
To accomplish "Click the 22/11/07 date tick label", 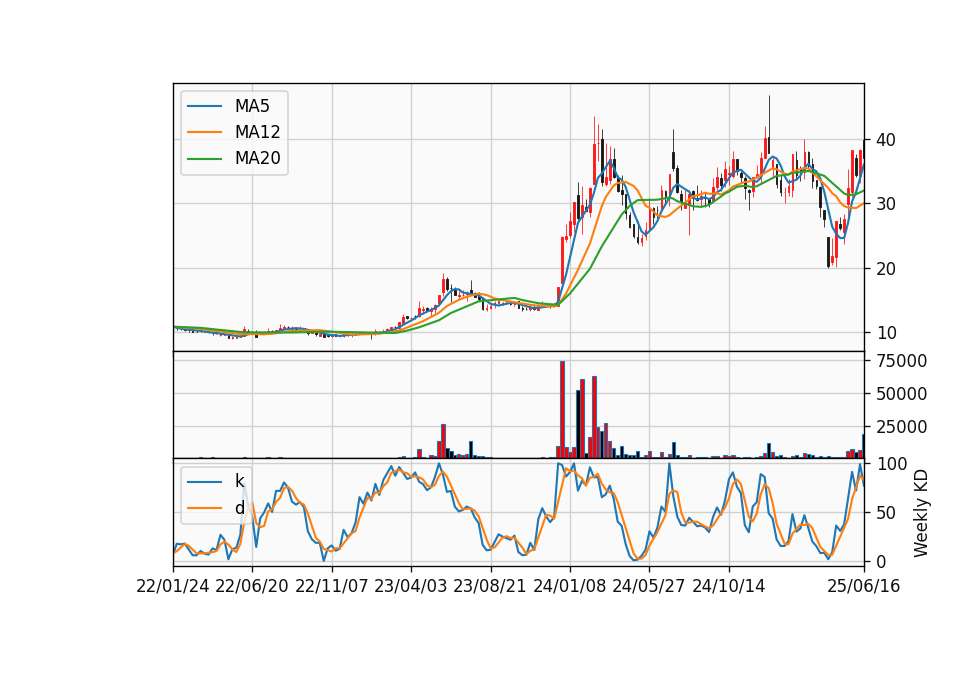I will (332, 586).
